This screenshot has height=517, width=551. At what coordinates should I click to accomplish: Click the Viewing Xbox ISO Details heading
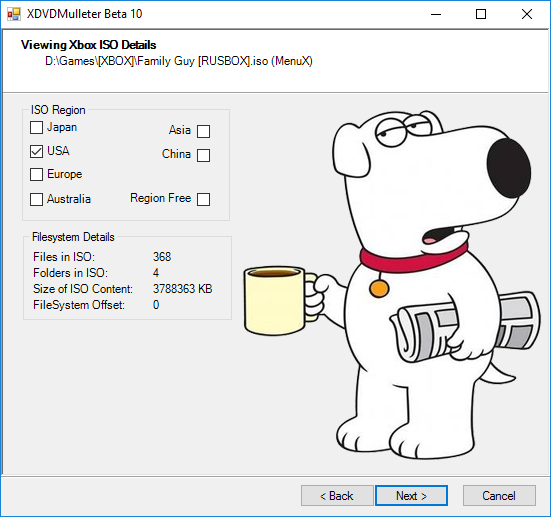tap(89, 45)
